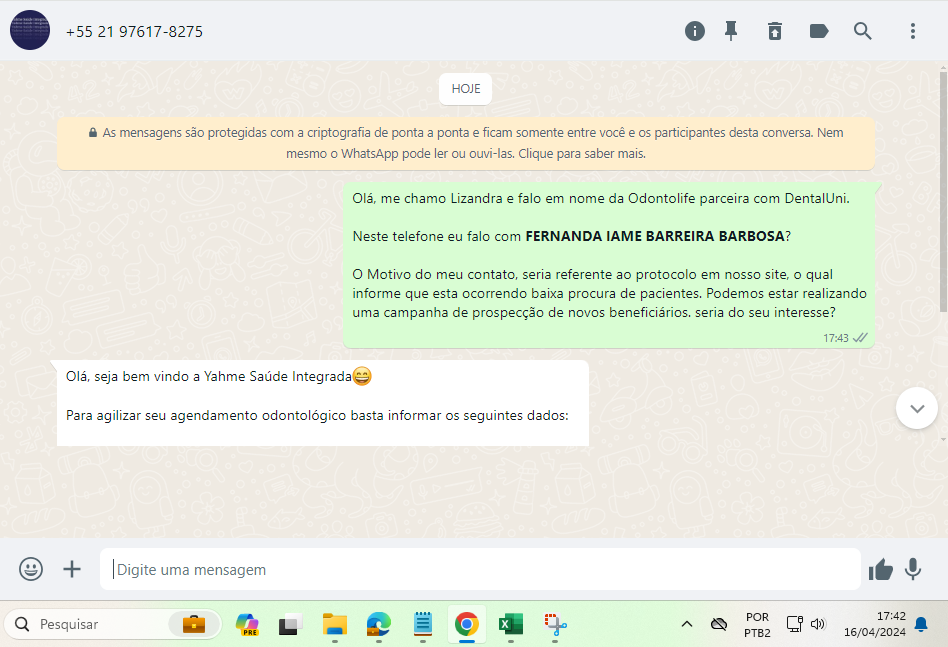Switch to Google Chrome on taskbar

click(466, 624)
